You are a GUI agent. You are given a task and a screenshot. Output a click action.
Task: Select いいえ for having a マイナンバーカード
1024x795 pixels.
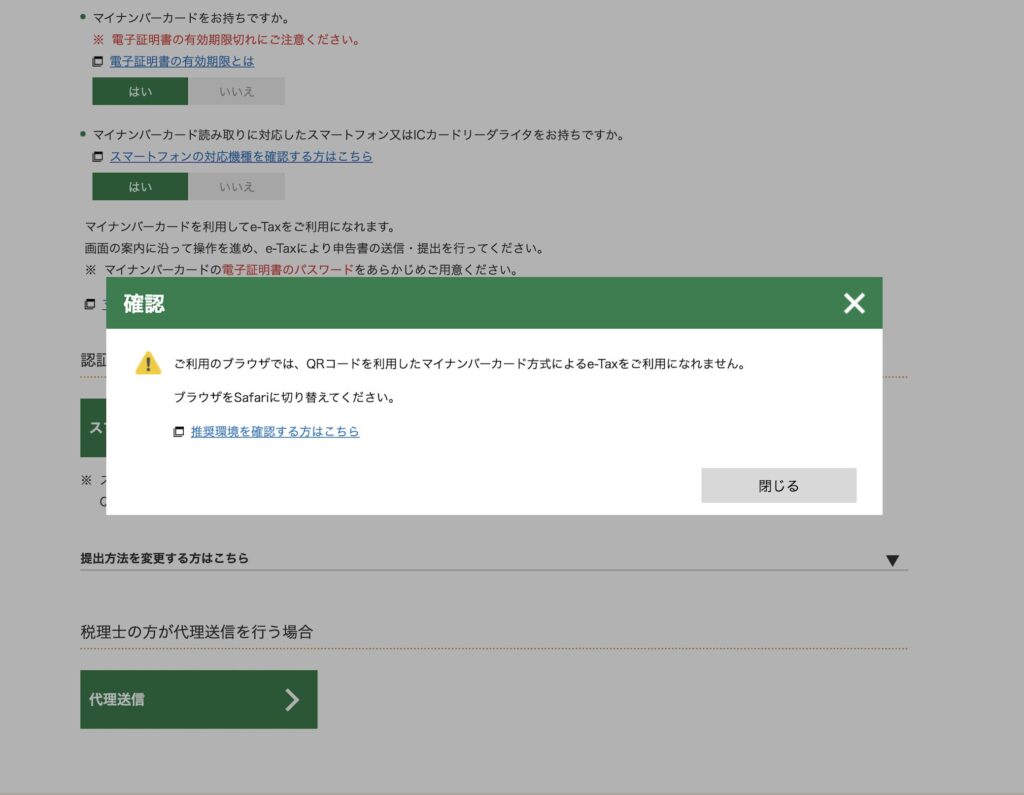click(236, 91)
